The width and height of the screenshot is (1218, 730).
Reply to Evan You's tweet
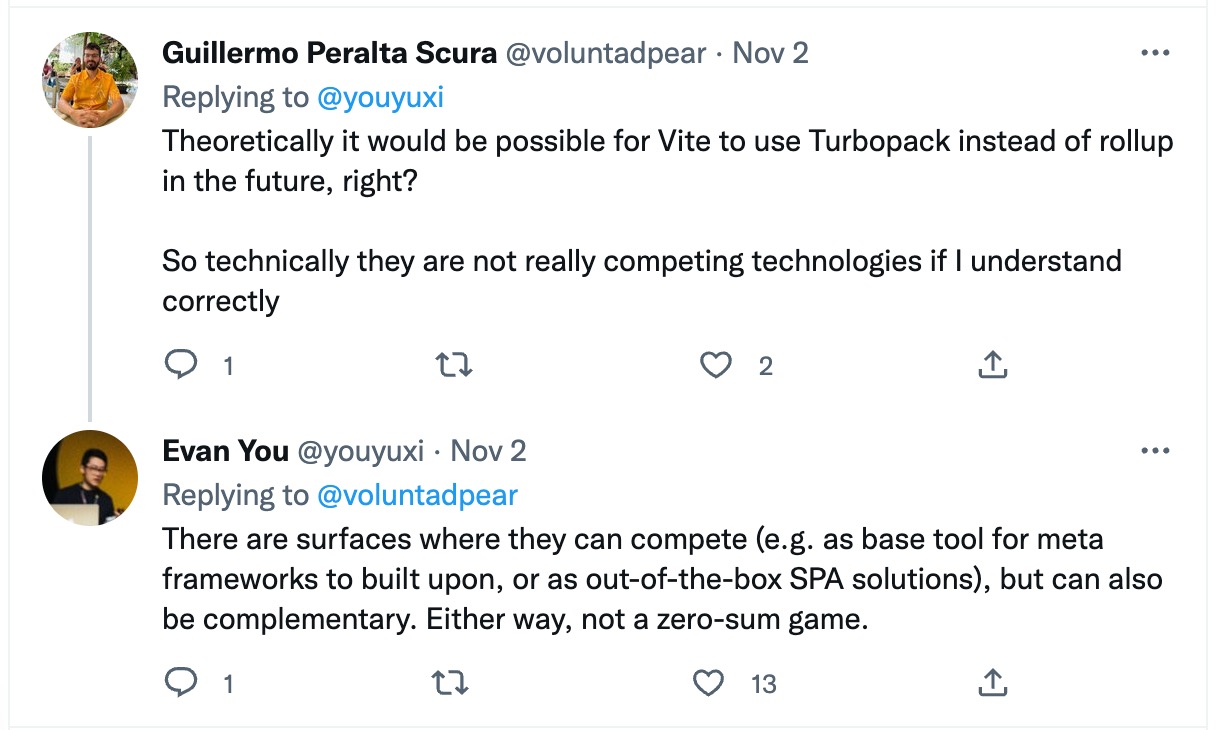click(181, 683)
